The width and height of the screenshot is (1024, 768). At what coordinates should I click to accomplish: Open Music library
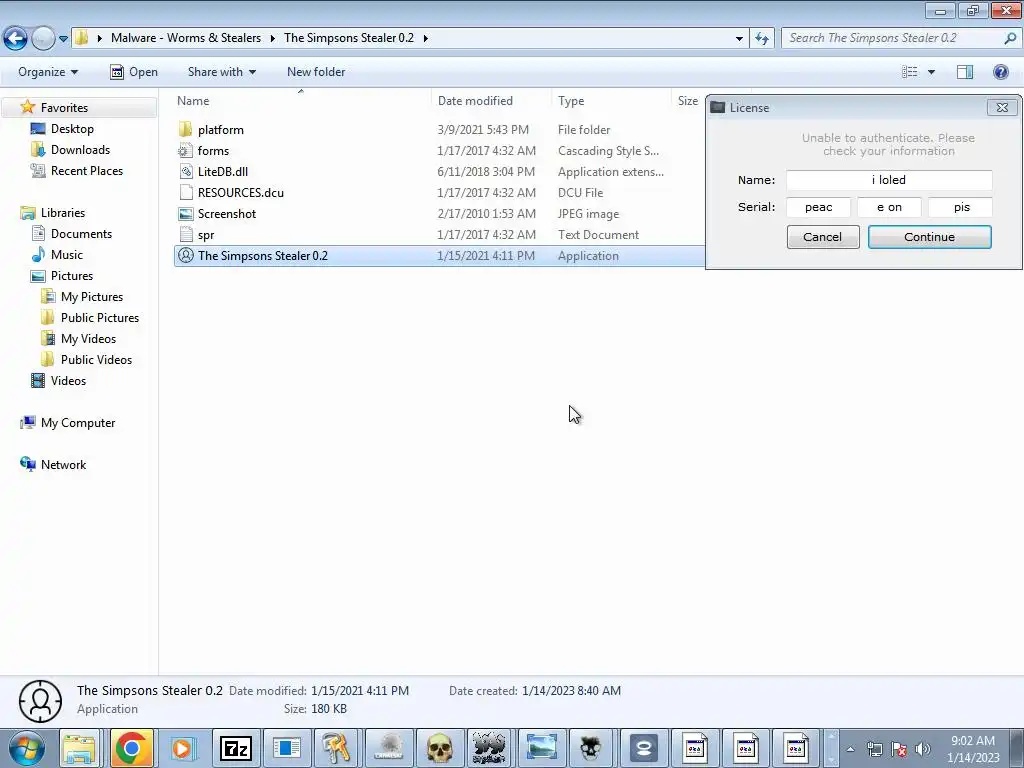pyautogui.click(x=67, y=255)
